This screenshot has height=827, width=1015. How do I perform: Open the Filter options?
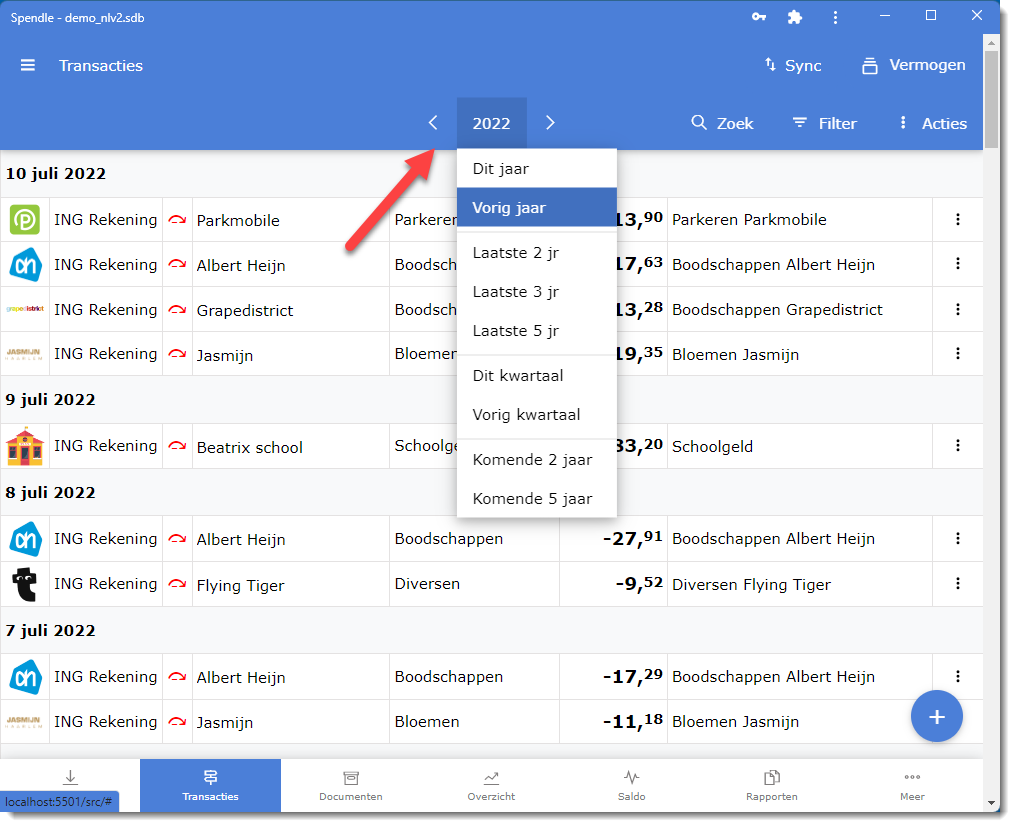[825, 123]
